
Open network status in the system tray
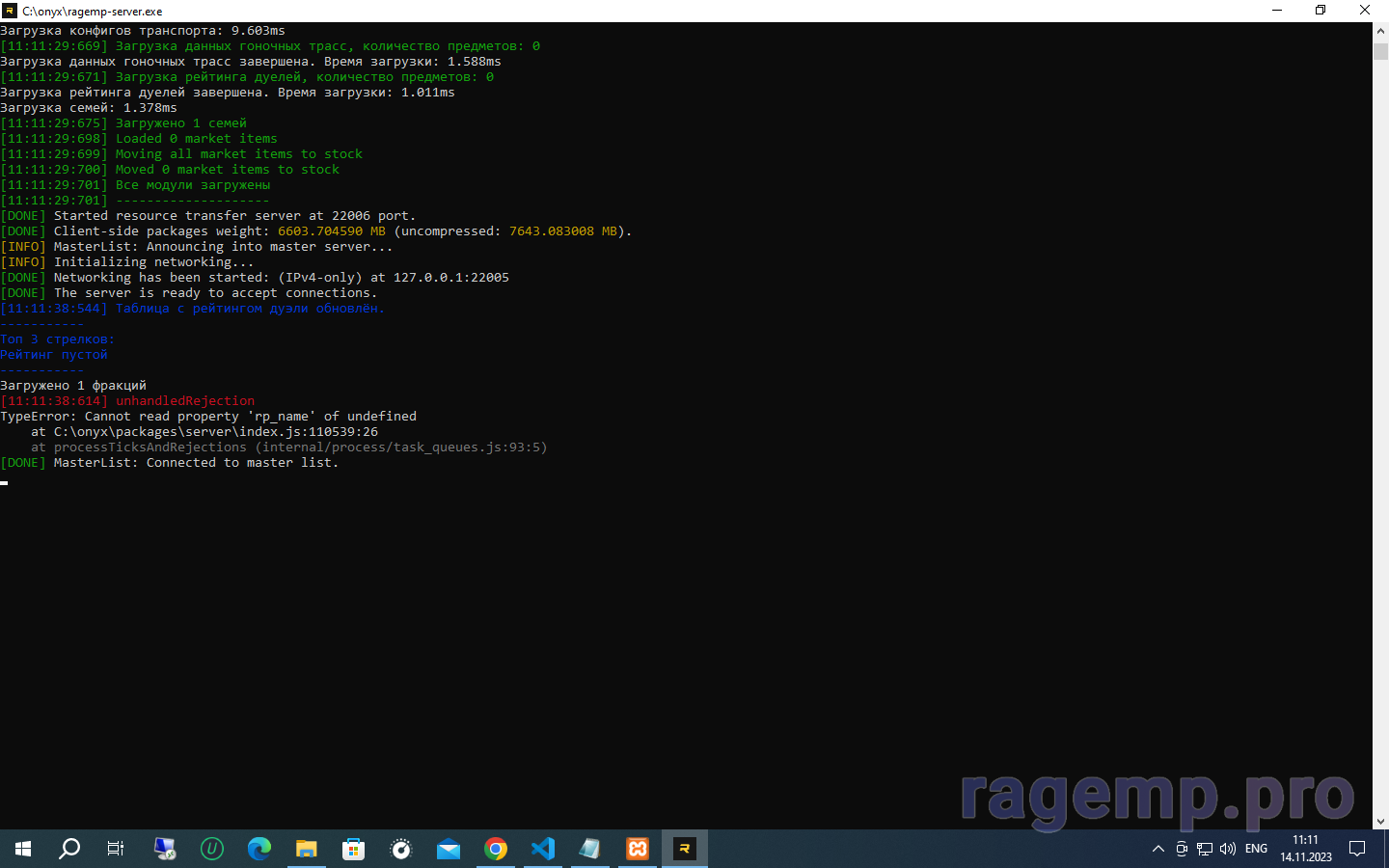coord(1205,849)
